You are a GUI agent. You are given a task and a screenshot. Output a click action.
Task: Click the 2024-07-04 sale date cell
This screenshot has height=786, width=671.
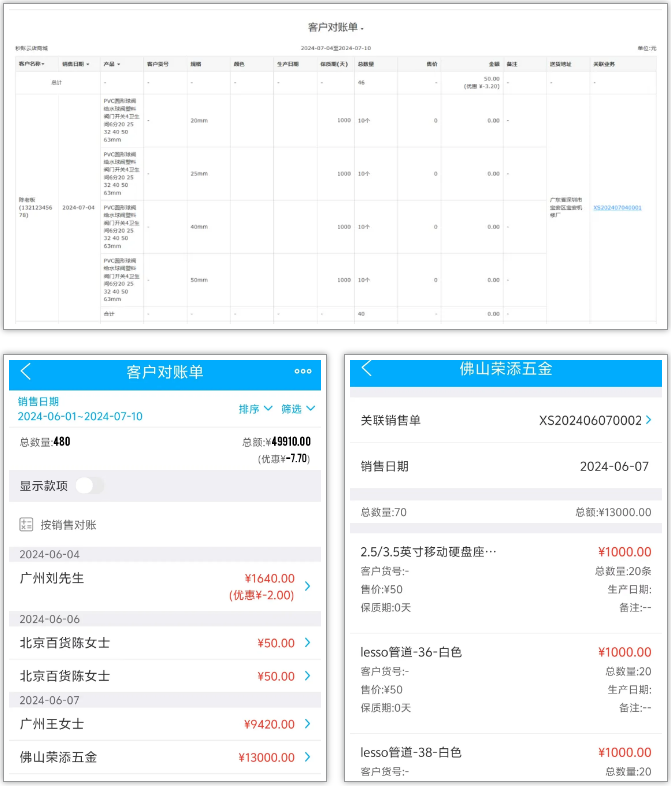click(78, 208)
